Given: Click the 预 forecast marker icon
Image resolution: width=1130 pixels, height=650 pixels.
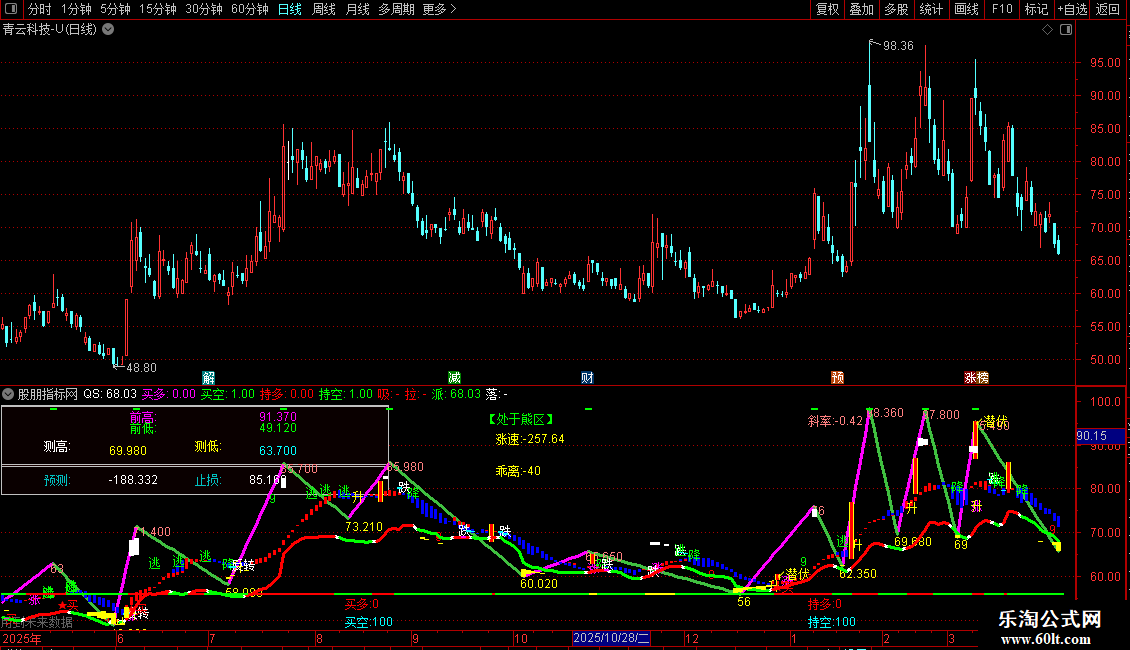Looking at the screenshot, I should click(837, 378).
